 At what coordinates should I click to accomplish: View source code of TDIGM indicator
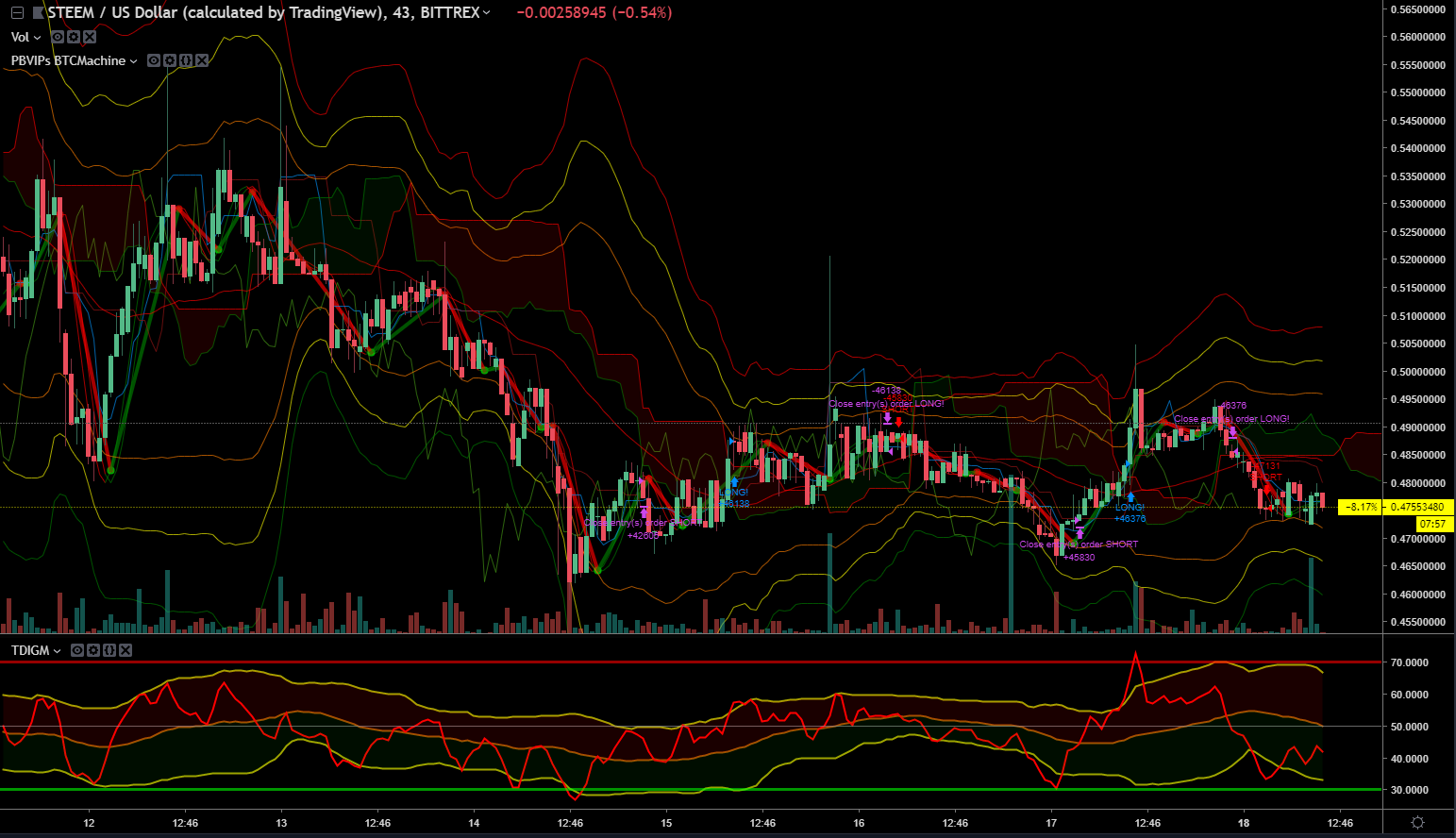(x=109, y=650)
